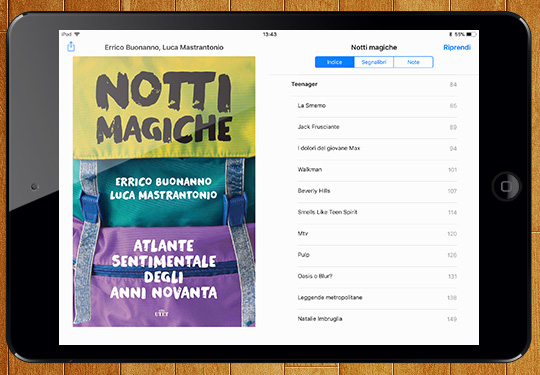The width and height of the screenshot is (540, 375).
Task: Open chapter Jack Frusciante
Action: (x=377, y=127)
